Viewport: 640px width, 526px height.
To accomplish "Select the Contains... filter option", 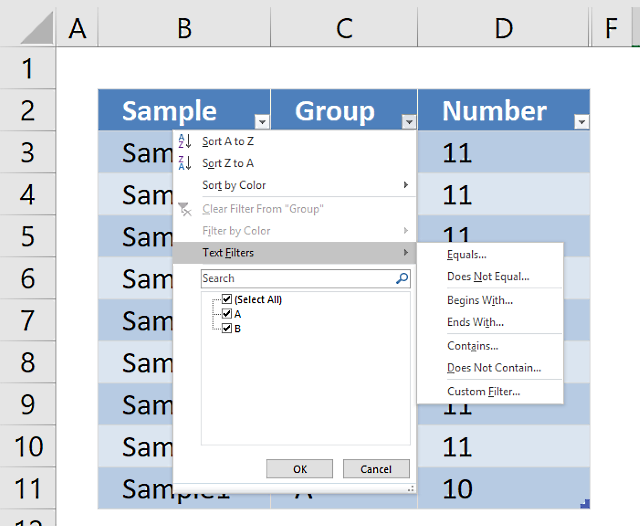I will click(472, 346).
